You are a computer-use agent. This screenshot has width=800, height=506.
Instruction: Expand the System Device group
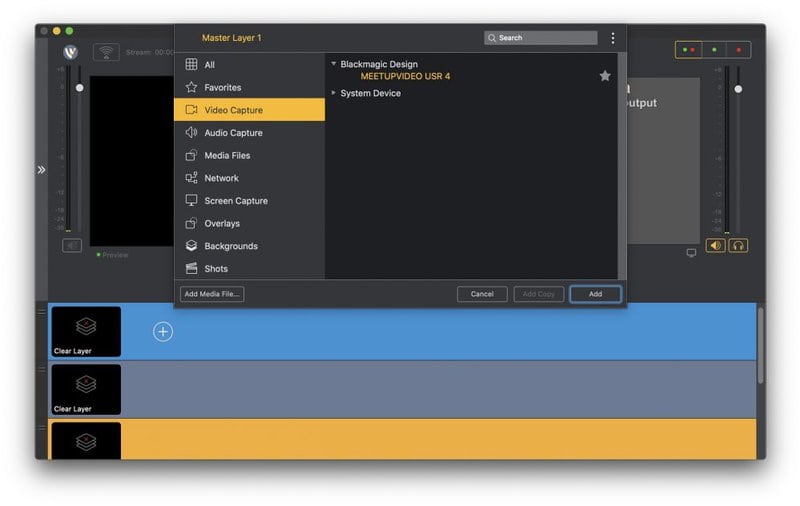[334, 93]
